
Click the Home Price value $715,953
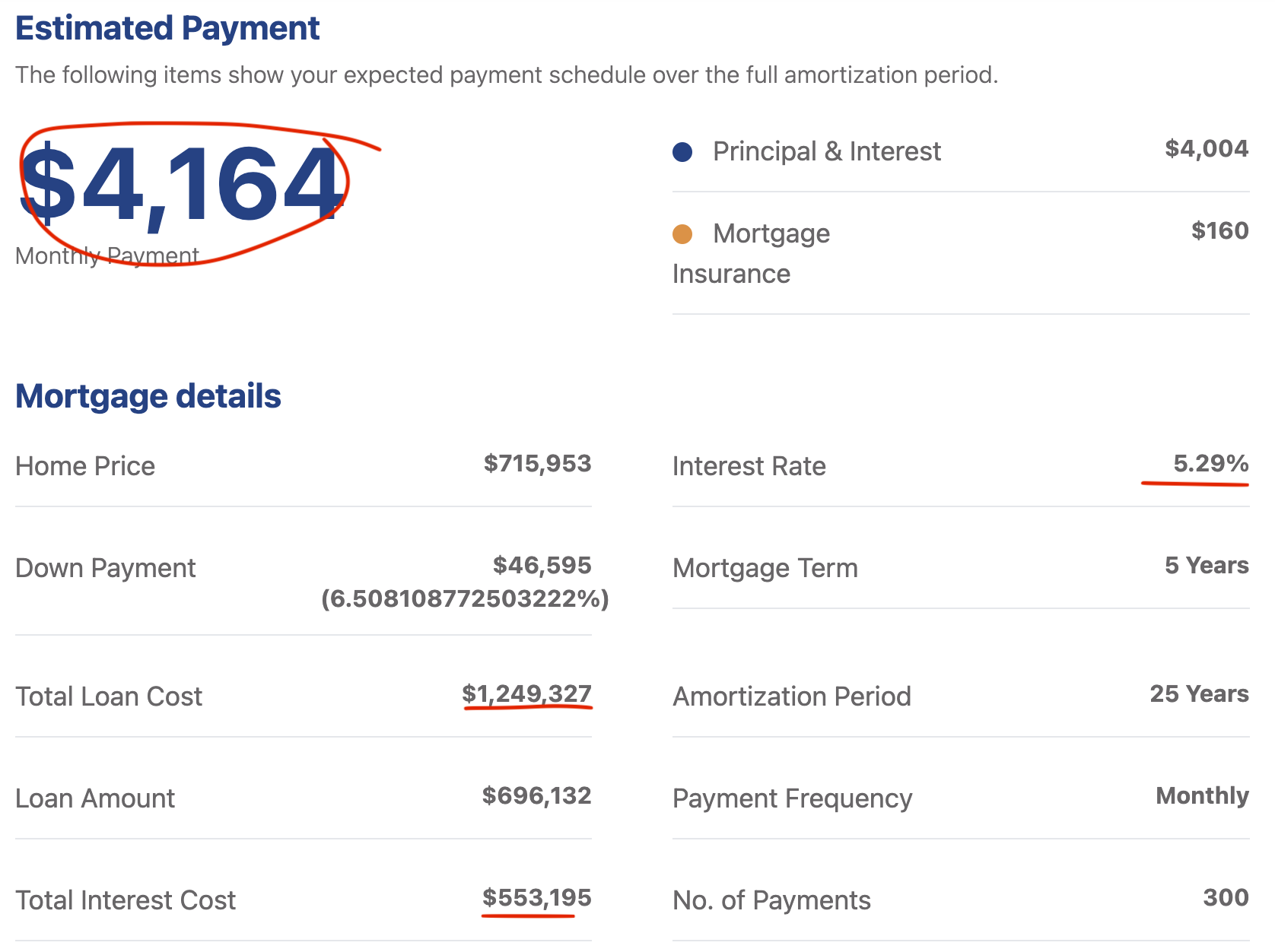click(537, 464)
